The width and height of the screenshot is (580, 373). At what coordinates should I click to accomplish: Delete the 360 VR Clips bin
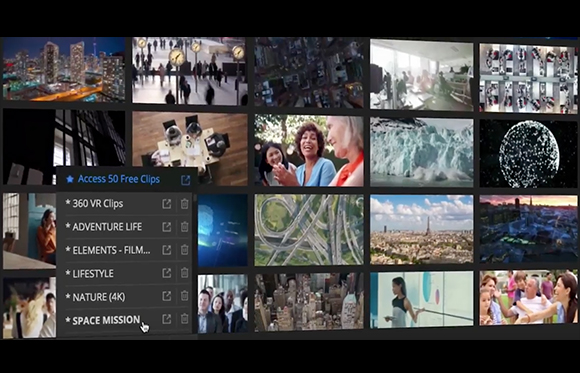click(x=184, y=204)
